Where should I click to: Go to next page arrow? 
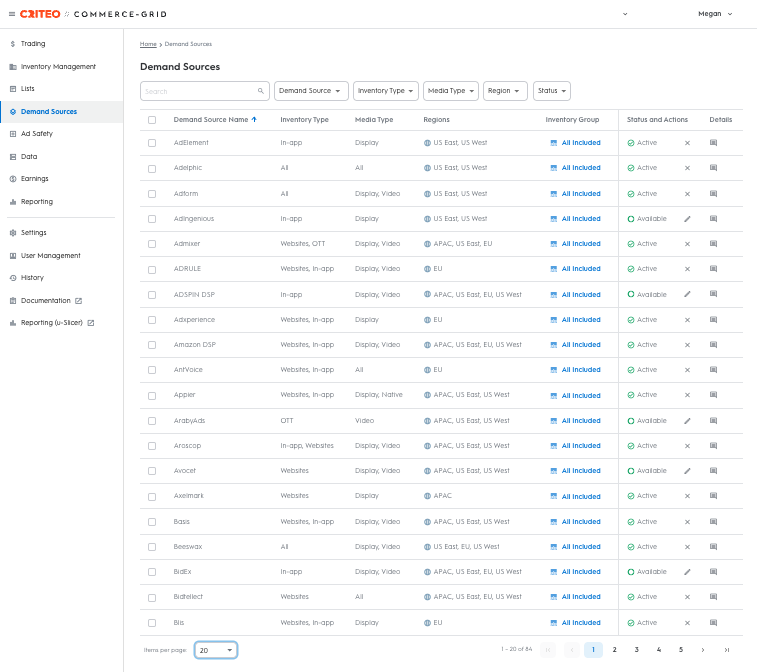(703, 650)
